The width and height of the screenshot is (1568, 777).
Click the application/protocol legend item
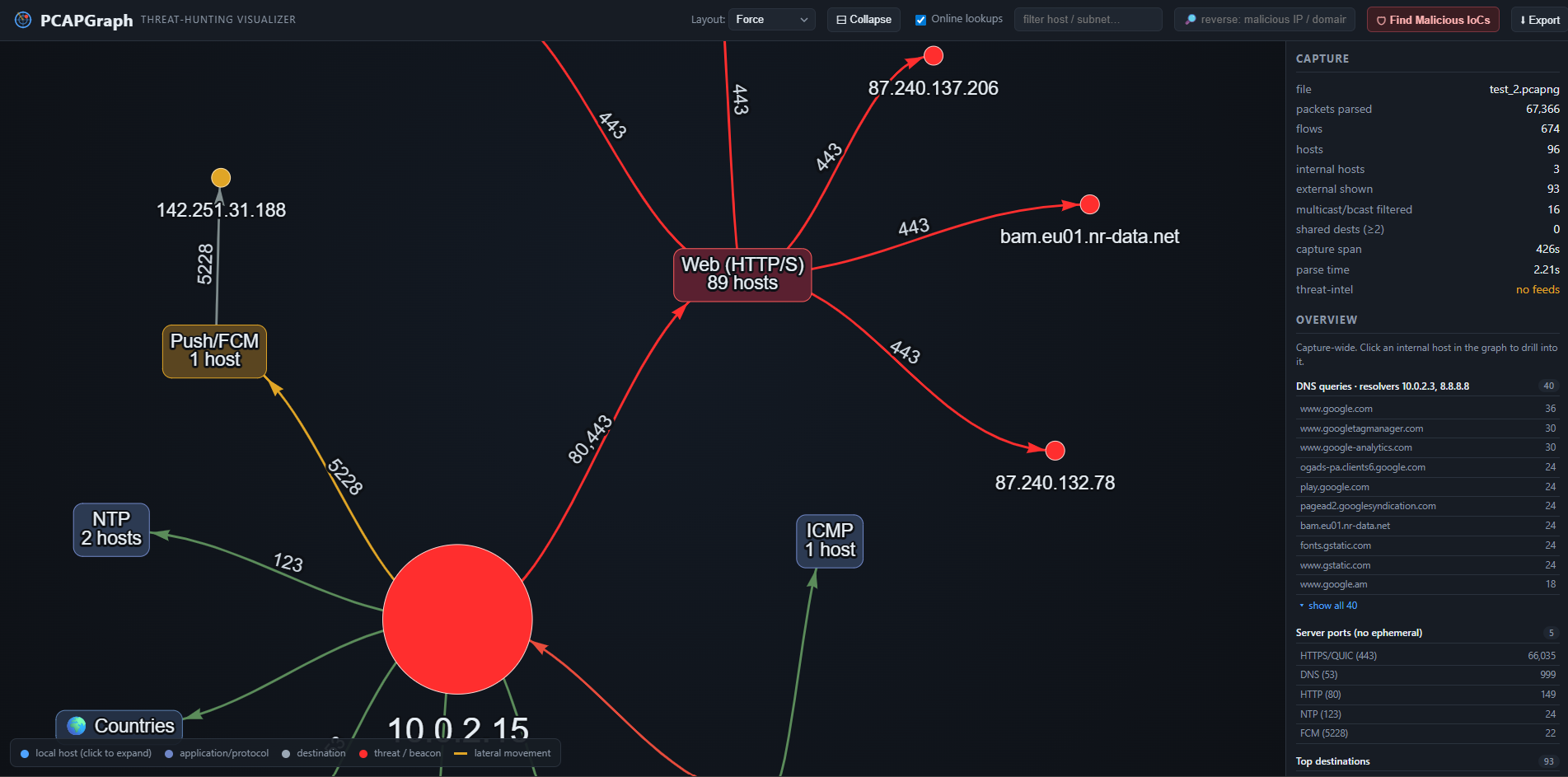217,753
